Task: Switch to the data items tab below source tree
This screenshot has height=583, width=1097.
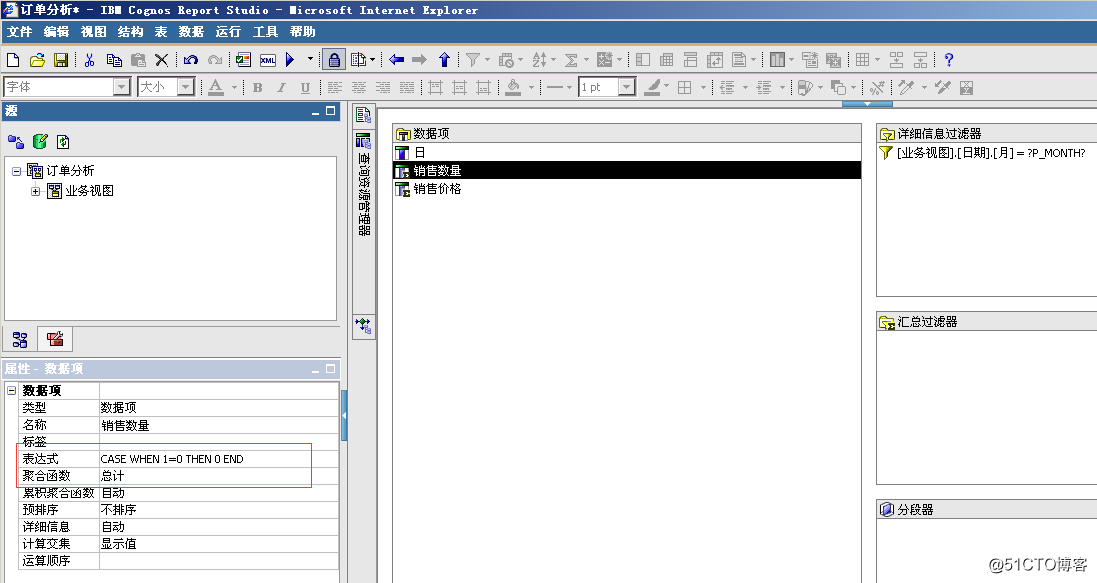Action: 20,339
